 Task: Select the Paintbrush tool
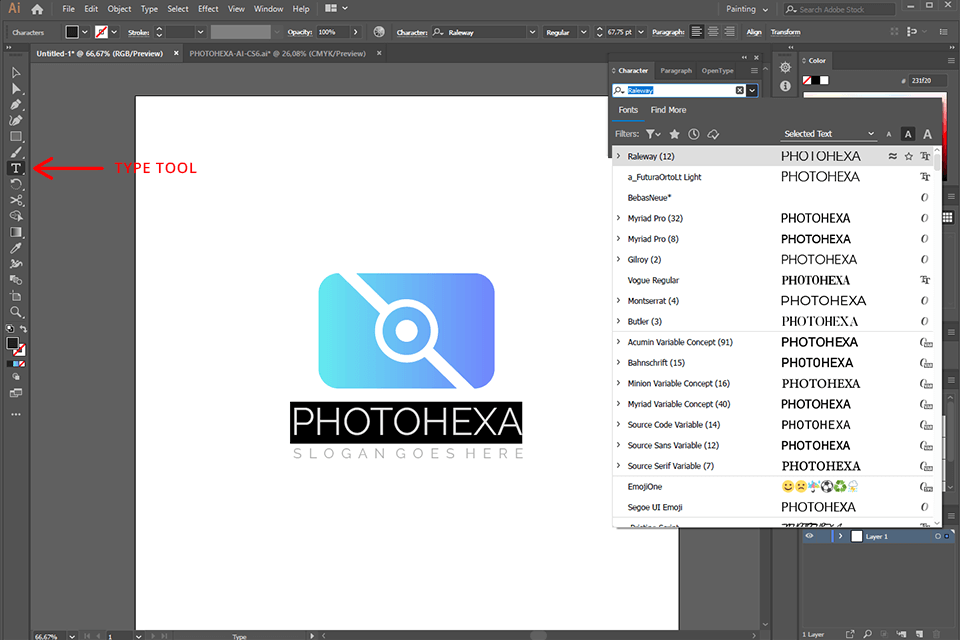(15, 151)
